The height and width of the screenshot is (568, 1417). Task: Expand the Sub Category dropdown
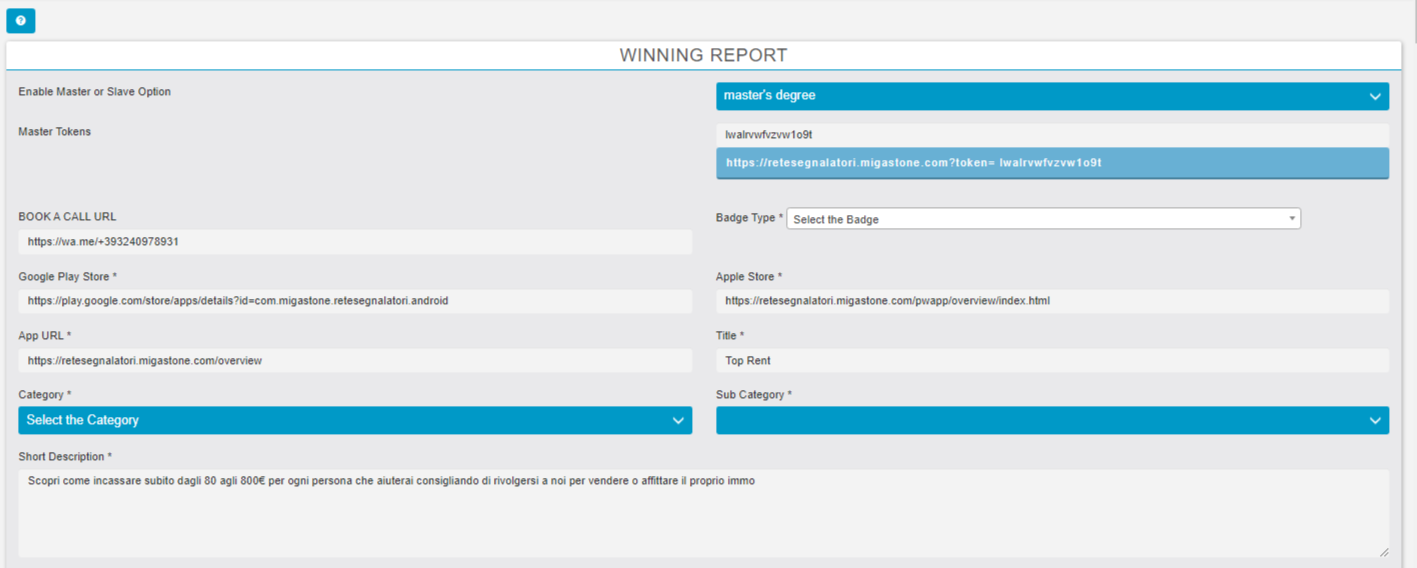pyautogui.click(x=1040, y=420)
